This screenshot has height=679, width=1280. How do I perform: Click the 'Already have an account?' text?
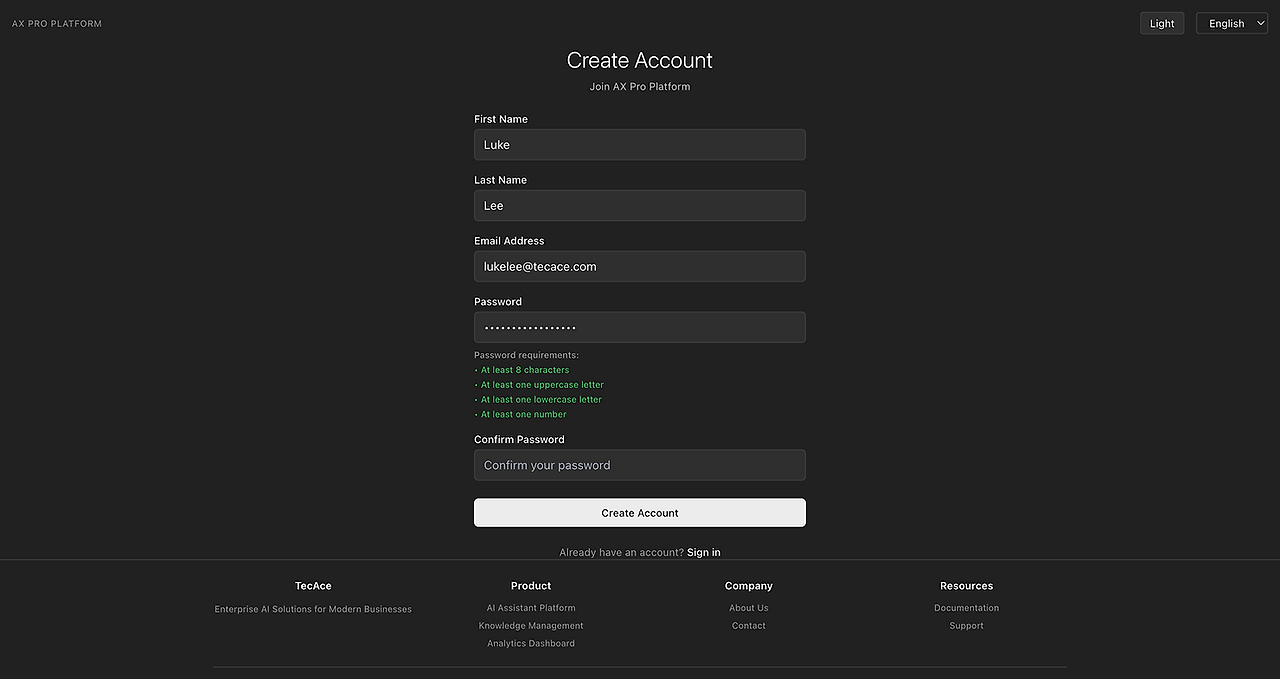(622, 552)
